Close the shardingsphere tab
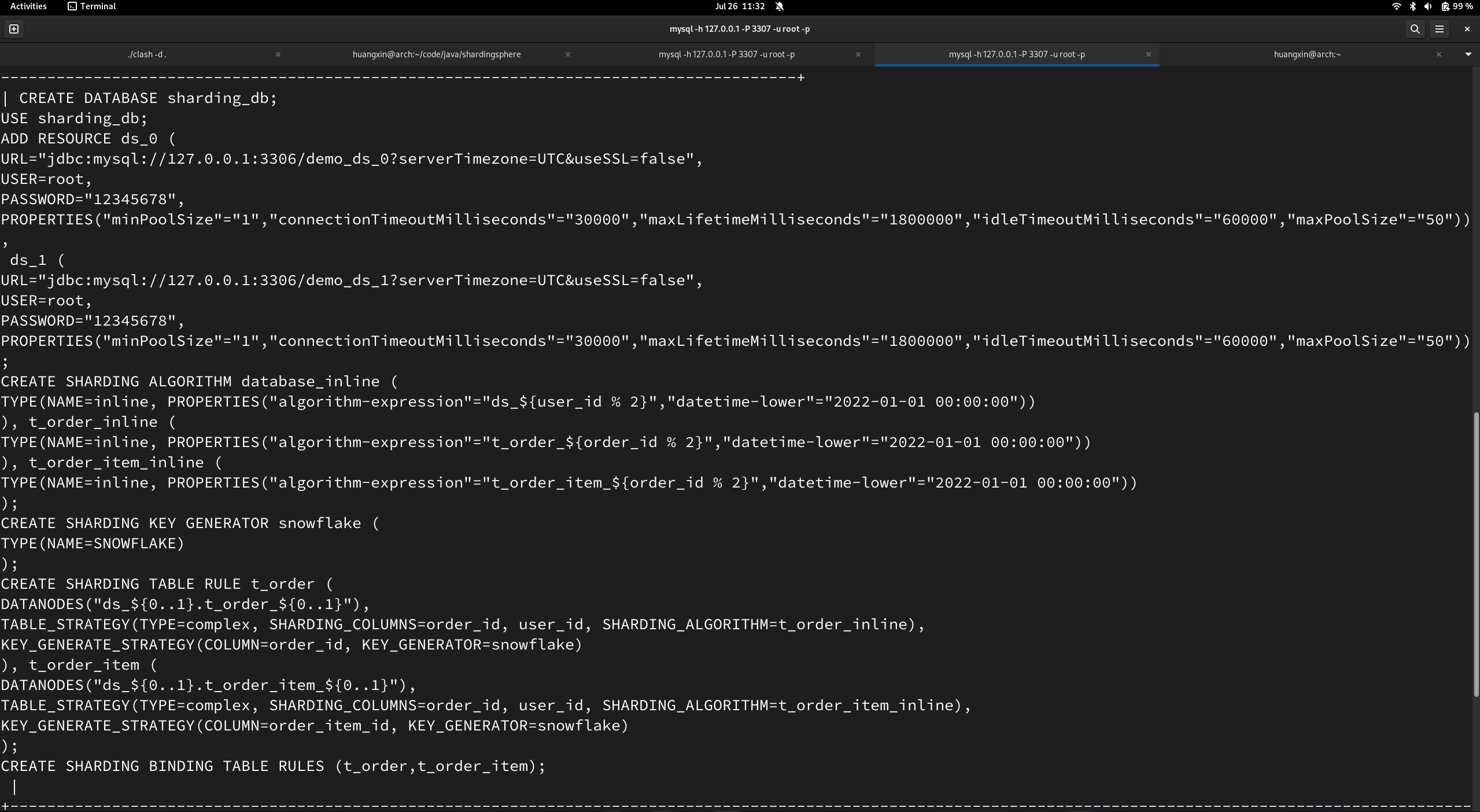1480x812 pixels. [x=568, y=54]
